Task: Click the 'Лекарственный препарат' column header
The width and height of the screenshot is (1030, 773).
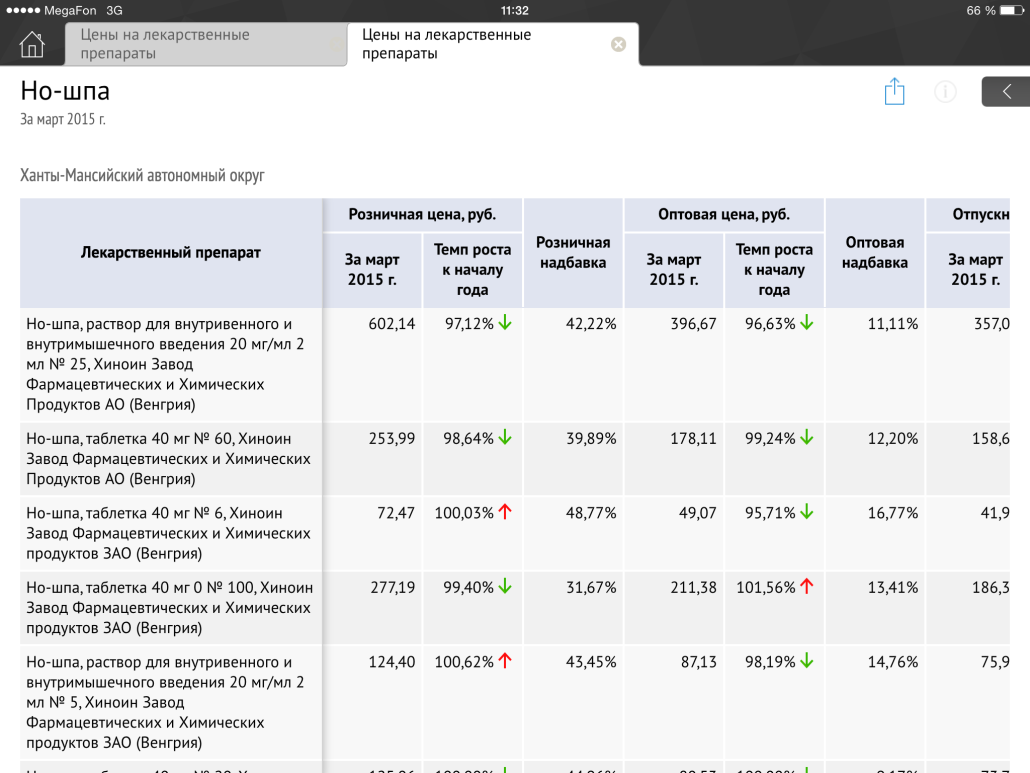Action: tap(171, 253)
